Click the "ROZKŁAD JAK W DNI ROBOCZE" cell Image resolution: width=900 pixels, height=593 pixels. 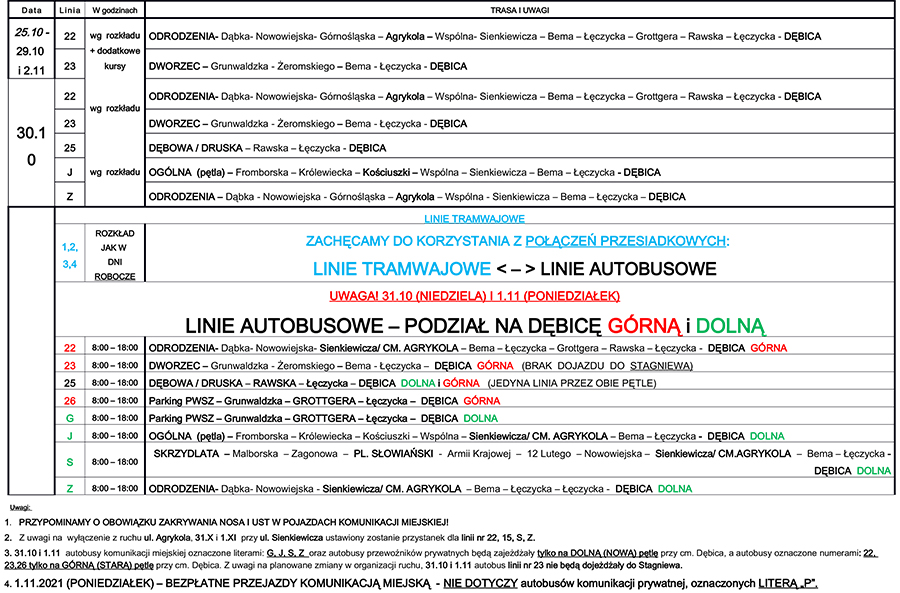pos(115,255)
